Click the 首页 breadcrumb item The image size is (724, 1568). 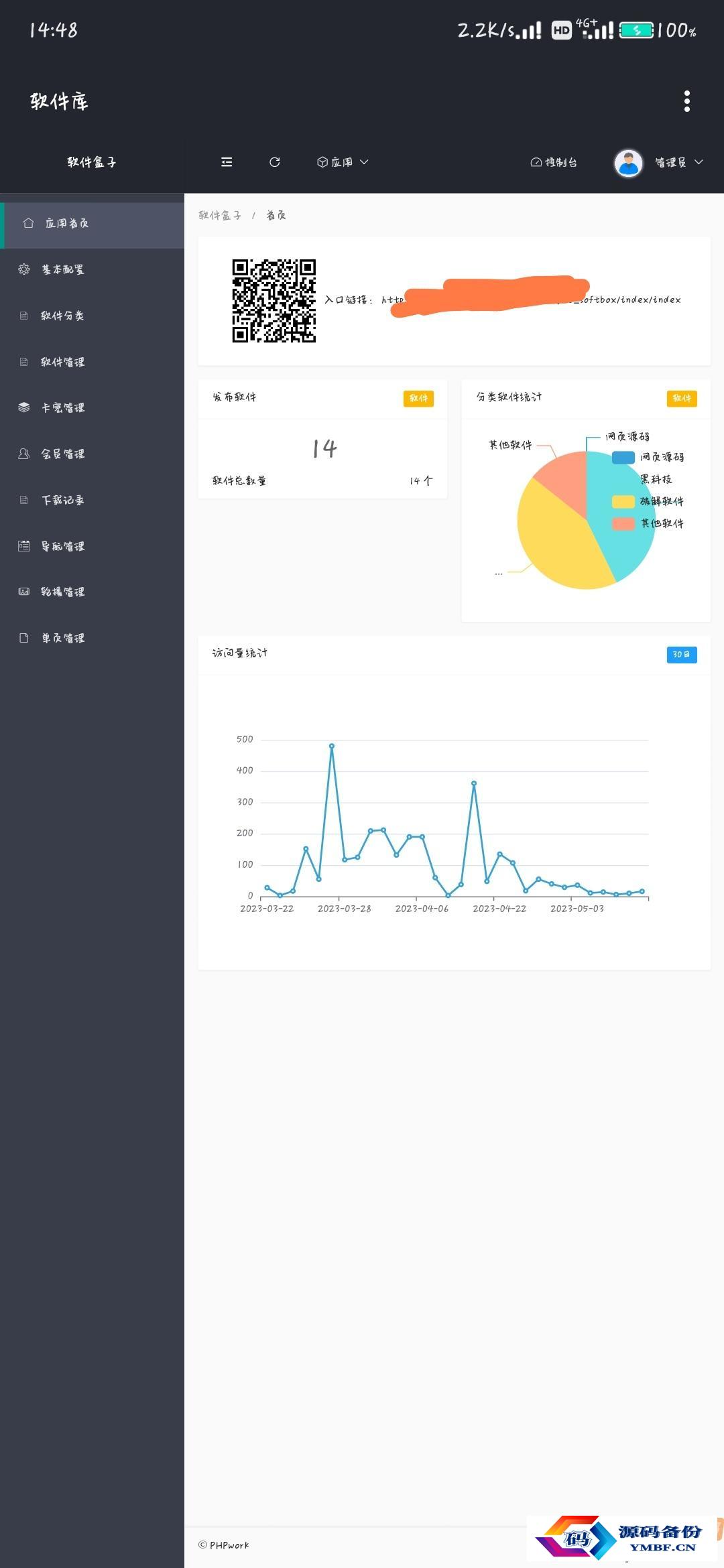click(276, 215)
